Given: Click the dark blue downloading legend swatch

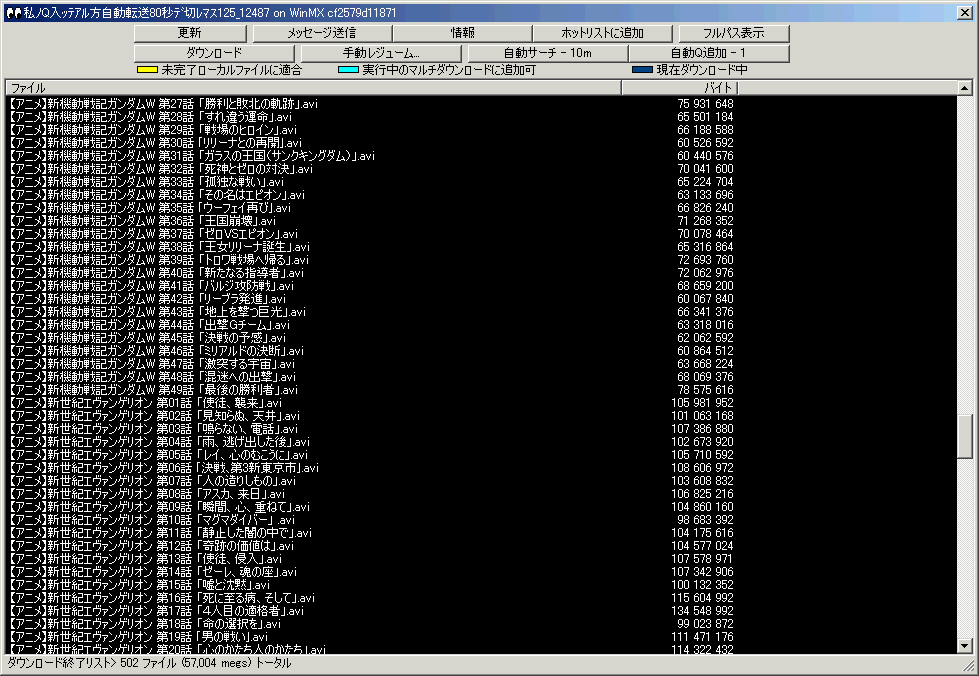Looking at the screenshot, I should tap(642, 71).
